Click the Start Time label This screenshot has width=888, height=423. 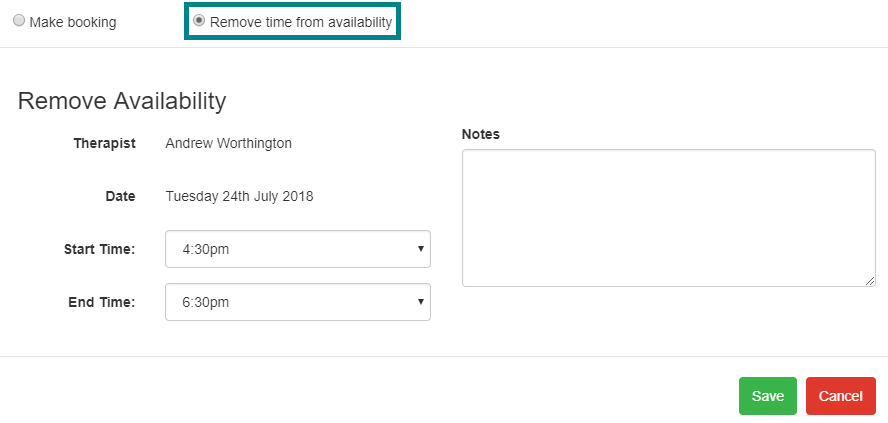tap(100, 249)
